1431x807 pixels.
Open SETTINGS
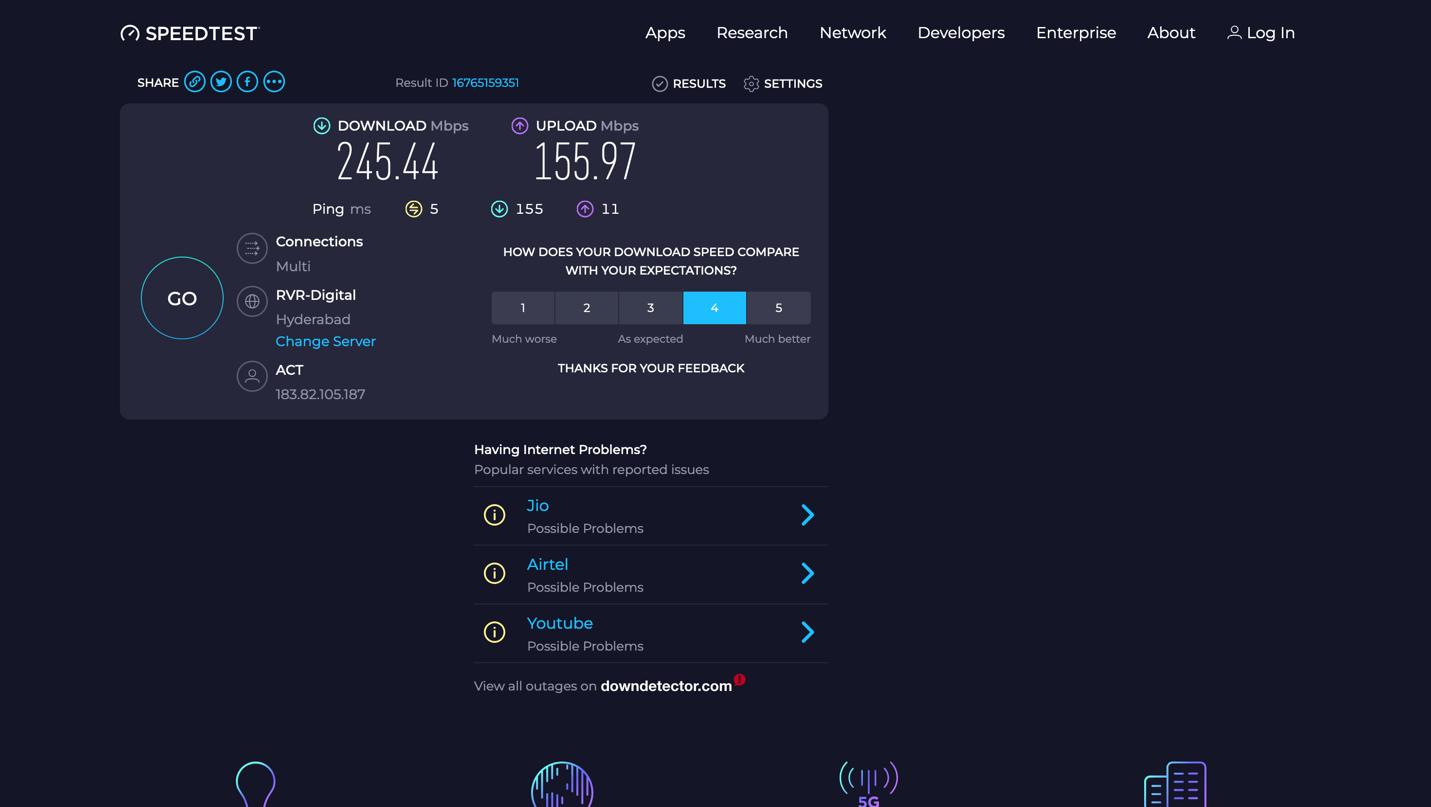783,84
